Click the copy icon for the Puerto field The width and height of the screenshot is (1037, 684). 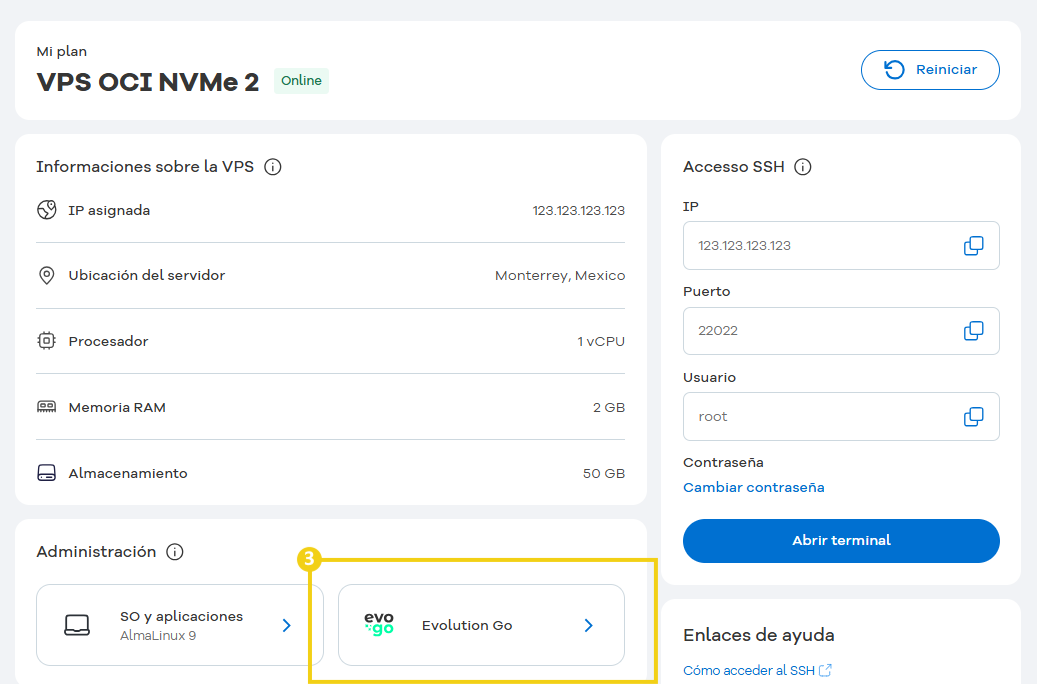[x=972, y=331]
